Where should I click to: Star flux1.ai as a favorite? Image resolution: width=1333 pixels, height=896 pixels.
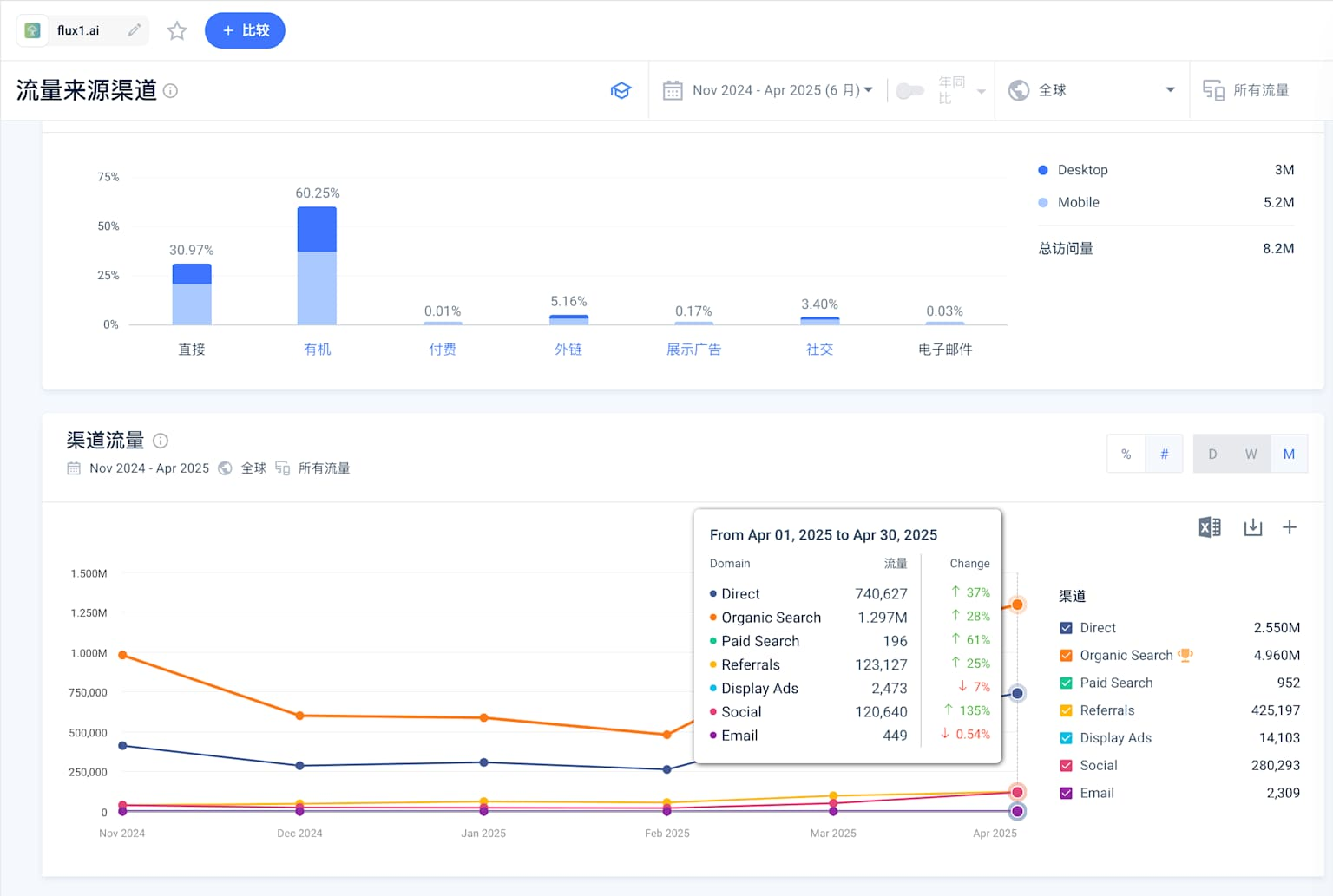click(177, 31)
